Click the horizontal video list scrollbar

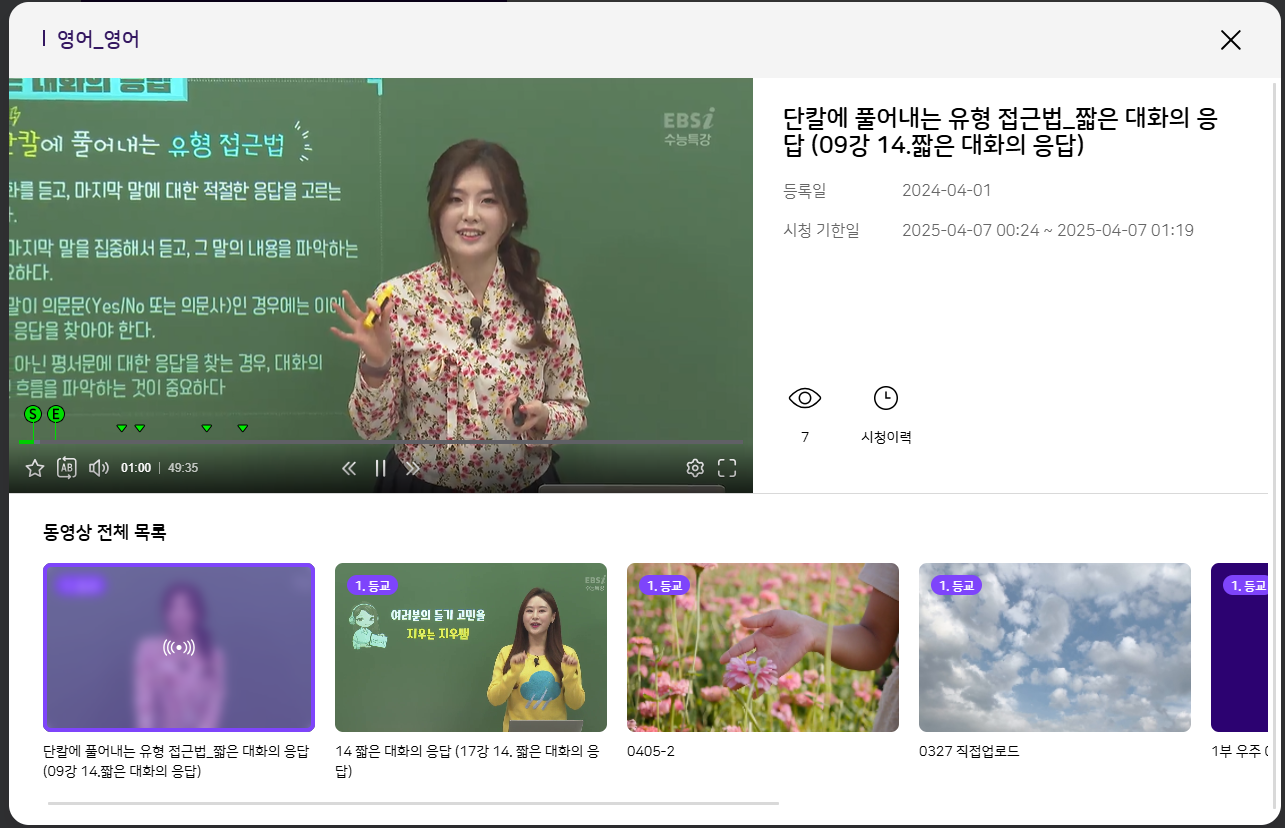[x=412, y=803]
